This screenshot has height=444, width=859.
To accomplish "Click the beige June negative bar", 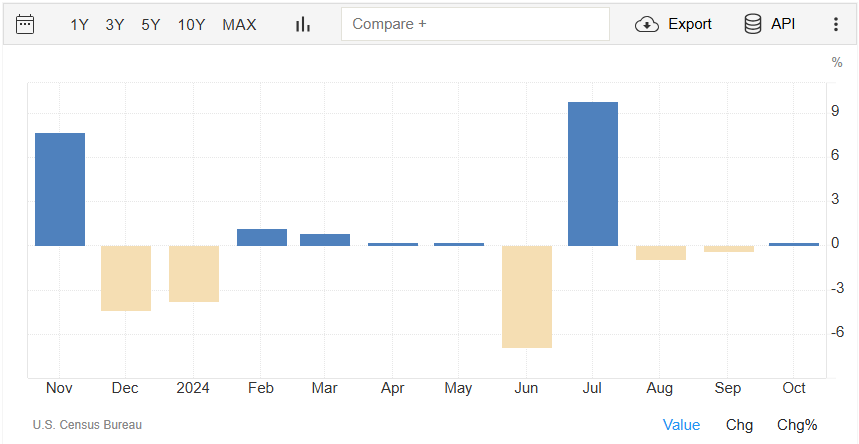I will pos(527,296).
